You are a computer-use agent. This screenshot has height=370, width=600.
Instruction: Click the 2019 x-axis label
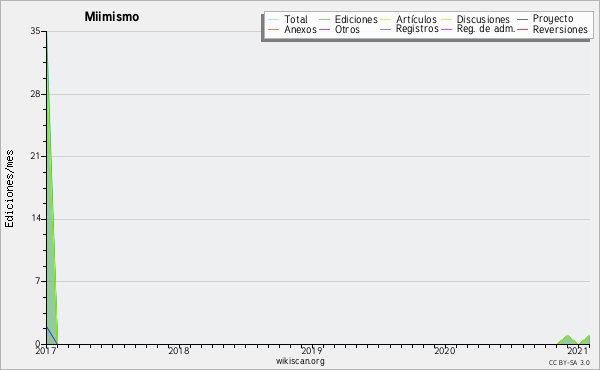point(311,350)
